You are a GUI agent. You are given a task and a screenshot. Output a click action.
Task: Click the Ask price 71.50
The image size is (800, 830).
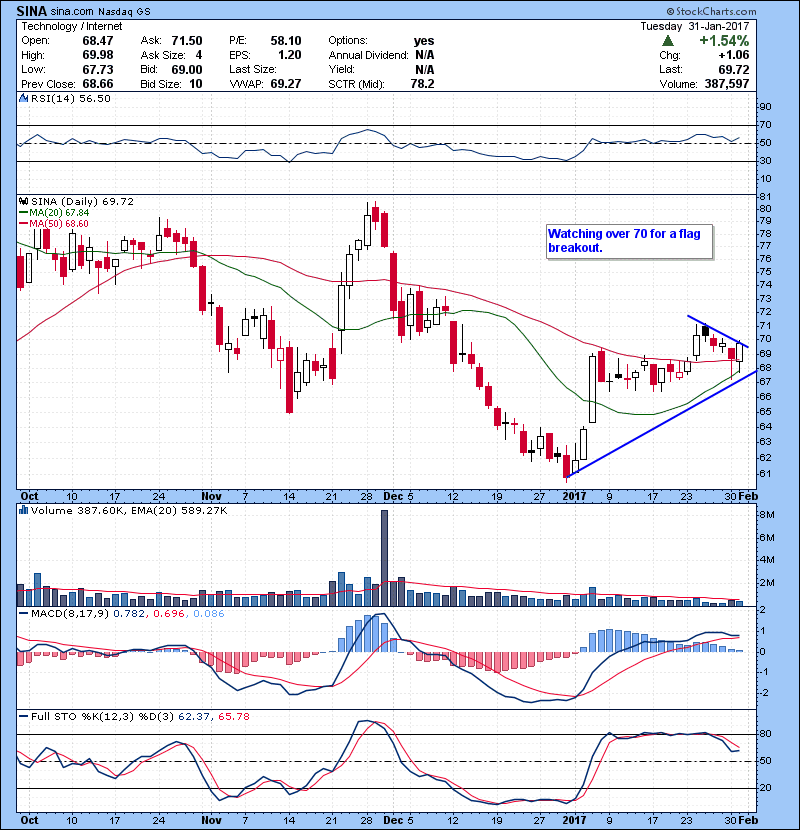(x=187, y=41)
